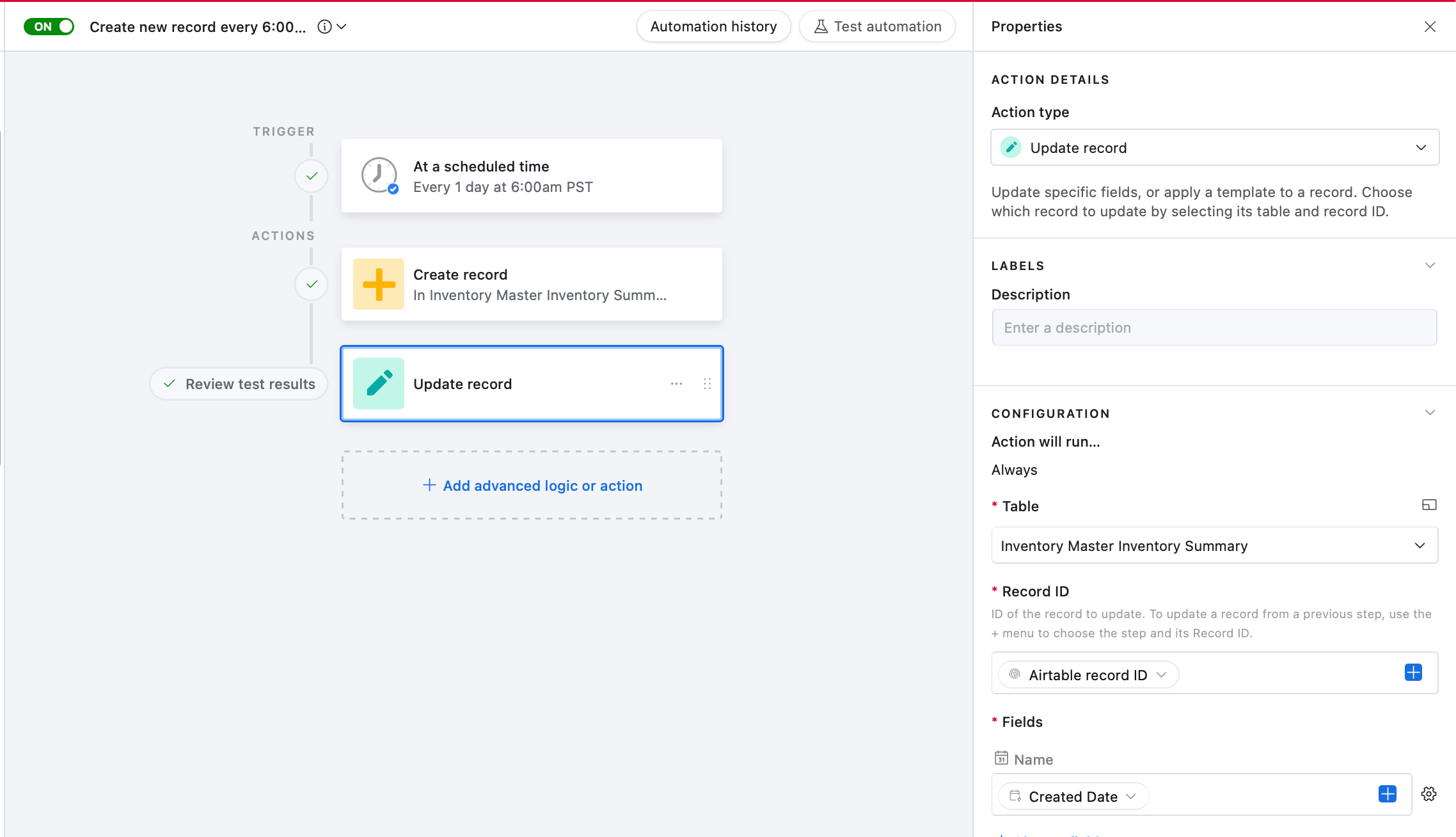This screenshot has height=837, width=1456.
Task: Click Test automation button
Action: pos(877,26)
